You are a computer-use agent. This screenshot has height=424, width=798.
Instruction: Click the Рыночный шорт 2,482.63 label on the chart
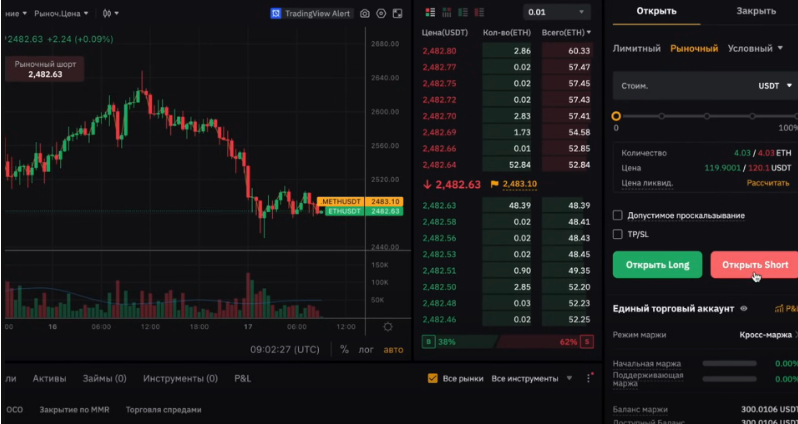tap(45, 69)
